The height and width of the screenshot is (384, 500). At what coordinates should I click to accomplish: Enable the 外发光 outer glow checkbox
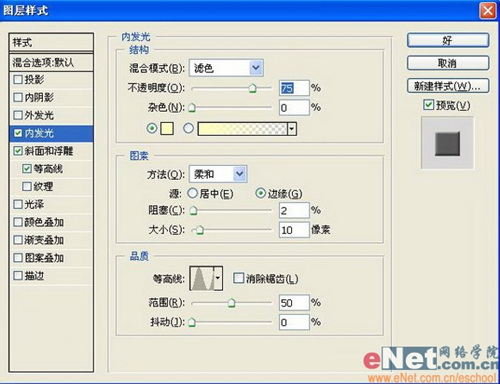tap(18, 115)
